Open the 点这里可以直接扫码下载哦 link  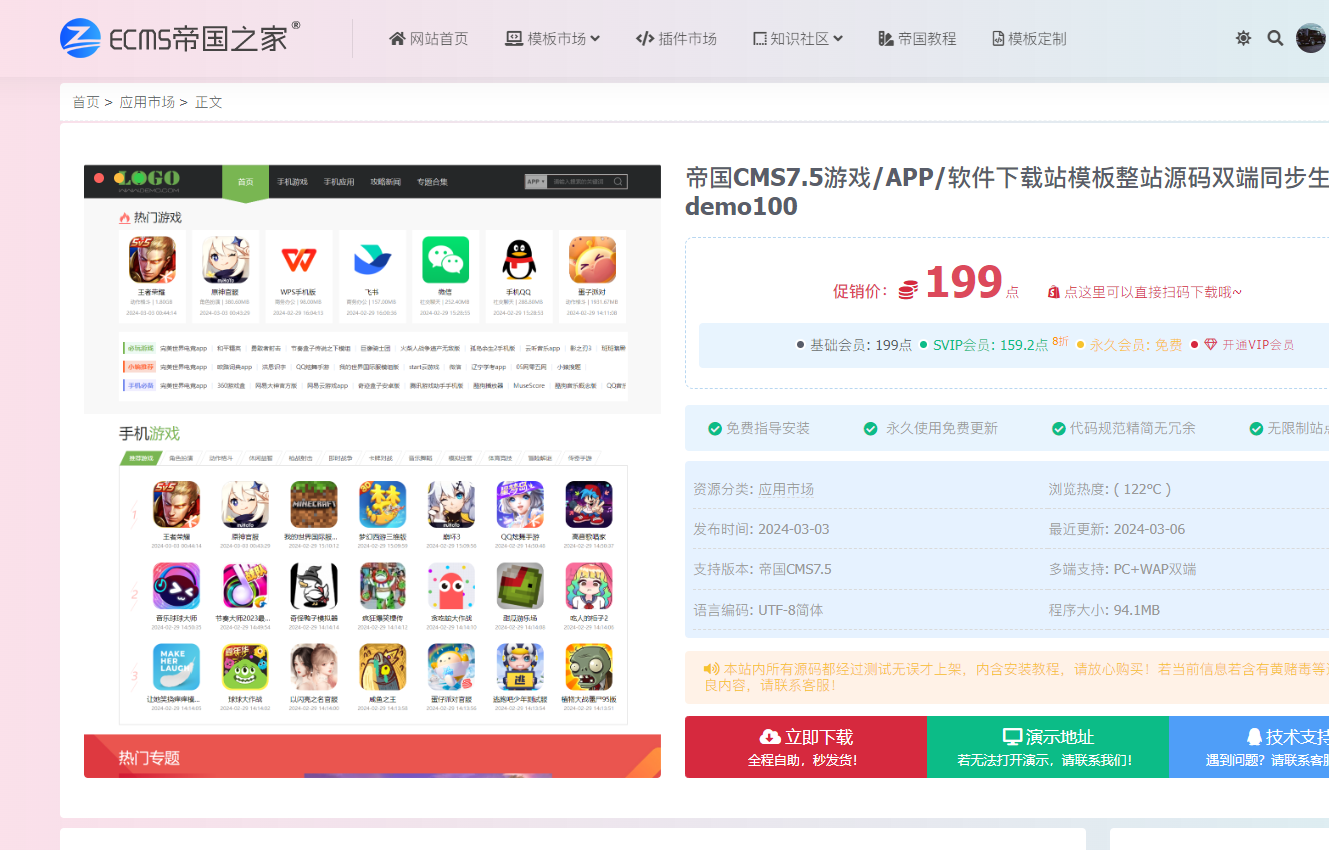point(1144,292)
